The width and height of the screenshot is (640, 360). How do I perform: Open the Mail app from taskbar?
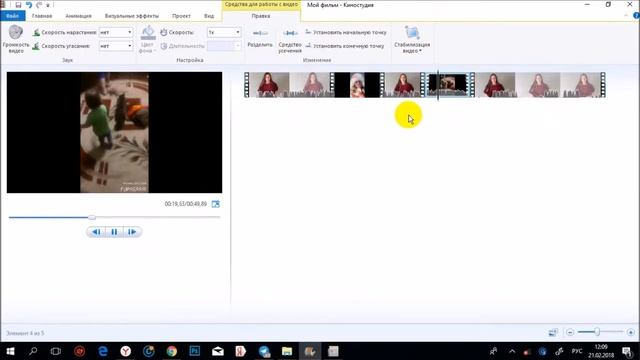point(218,351)
